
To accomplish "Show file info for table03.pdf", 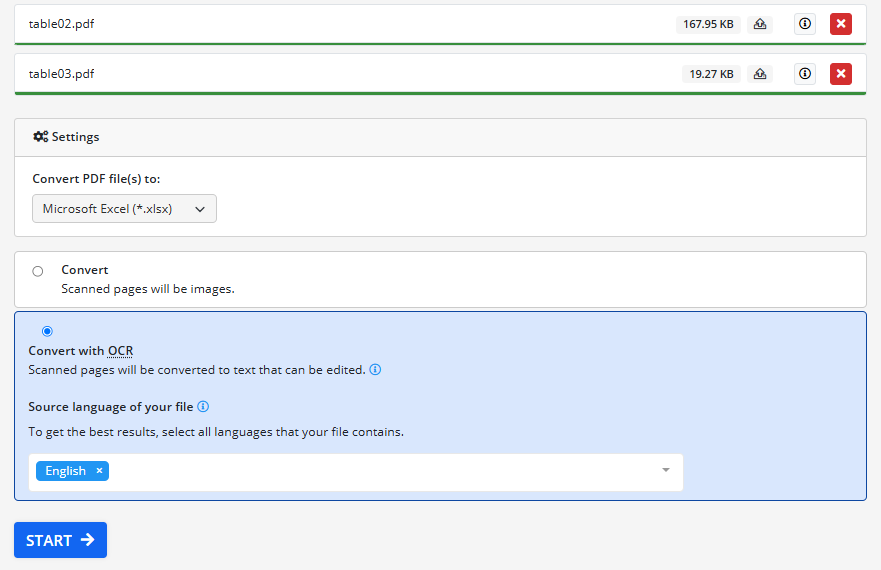I will 805,74.
